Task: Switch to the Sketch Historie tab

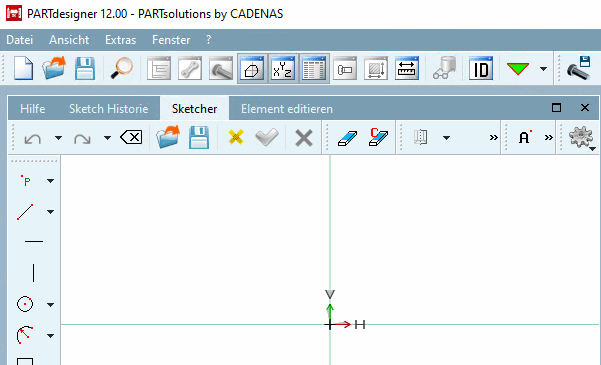Action: 108,109
